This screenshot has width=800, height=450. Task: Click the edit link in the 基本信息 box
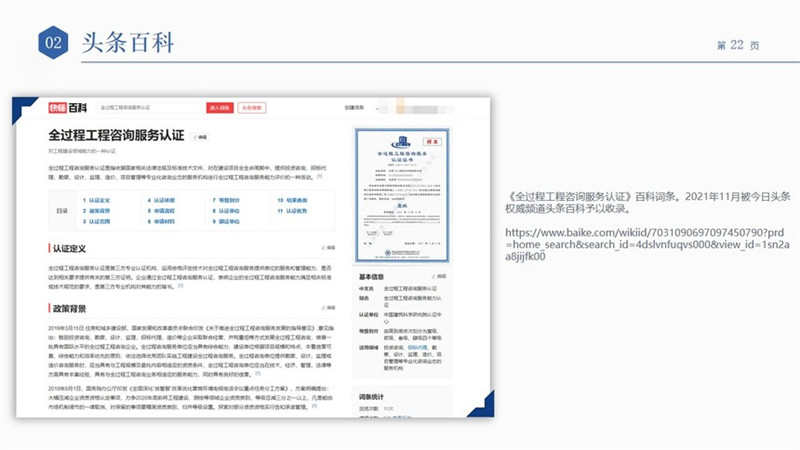(x=440, y=276)
